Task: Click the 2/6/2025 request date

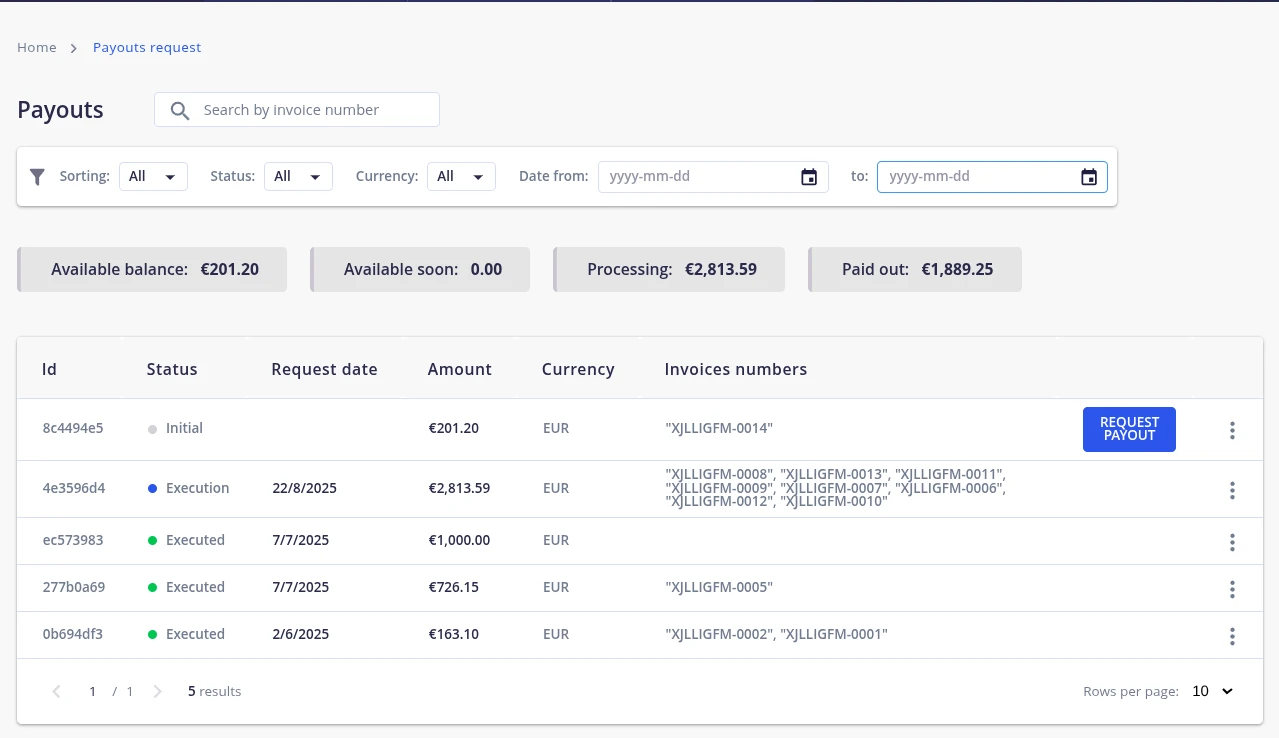Action: (301, 634)
